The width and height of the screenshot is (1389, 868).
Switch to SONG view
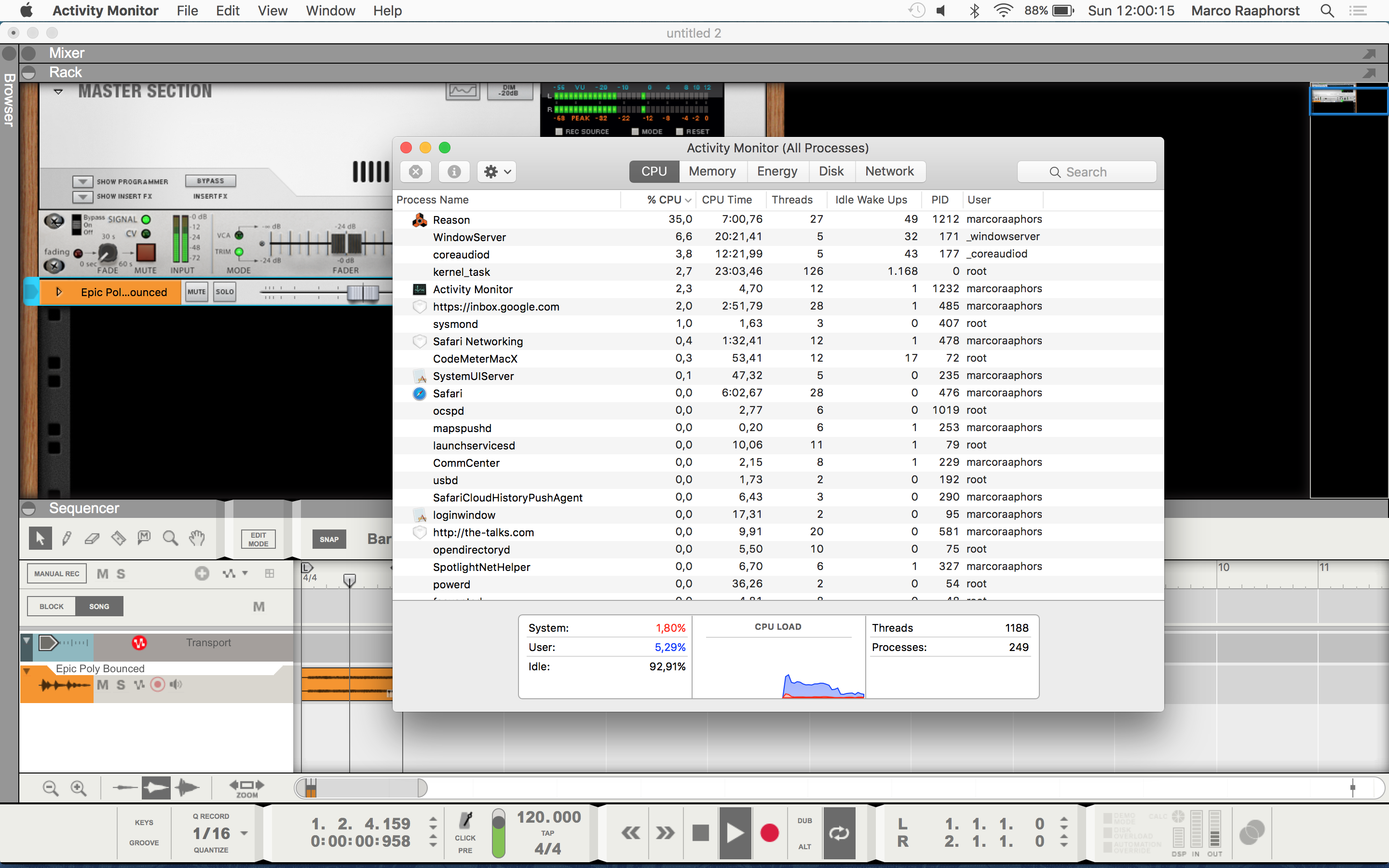pos(99,606)
